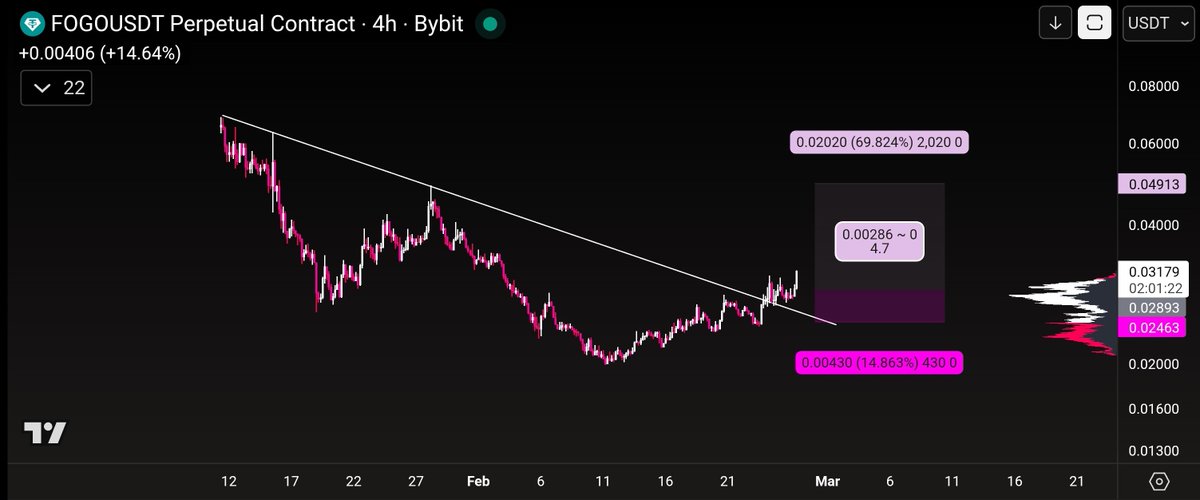Click the Mar label on time axis
Screen dimensions: 1200x500
(826, 481)
